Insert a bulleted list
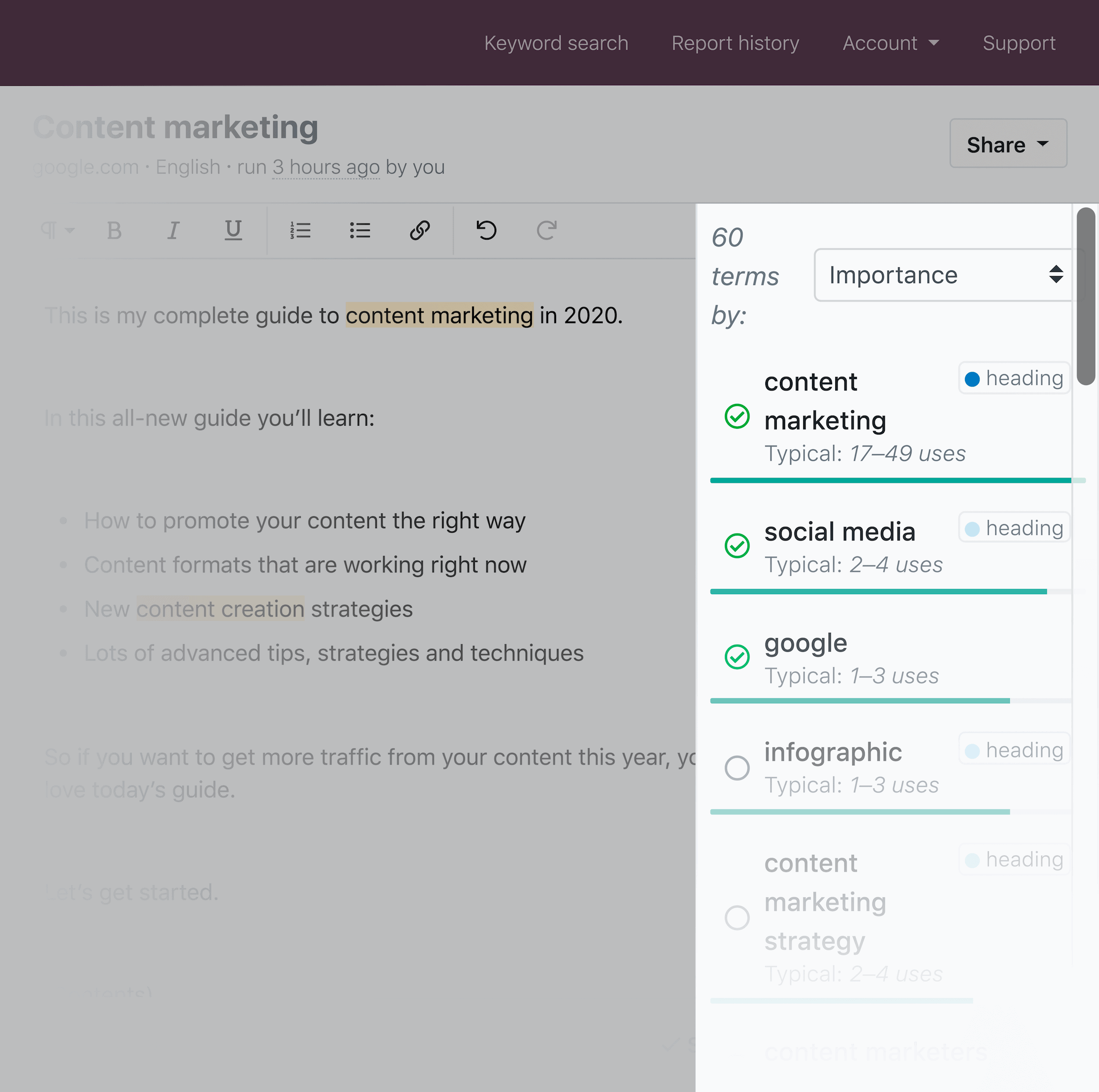This screenshot has height=1092, width=1099. [x=360, y=230]
